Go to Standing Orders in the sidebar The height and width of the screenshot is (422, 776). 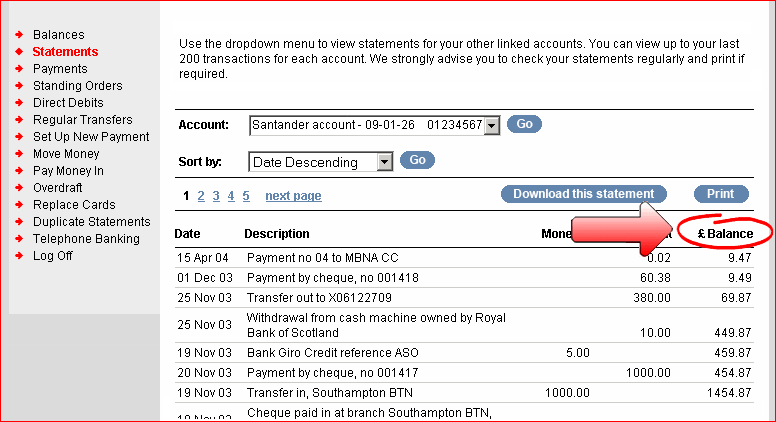[78, 86]
